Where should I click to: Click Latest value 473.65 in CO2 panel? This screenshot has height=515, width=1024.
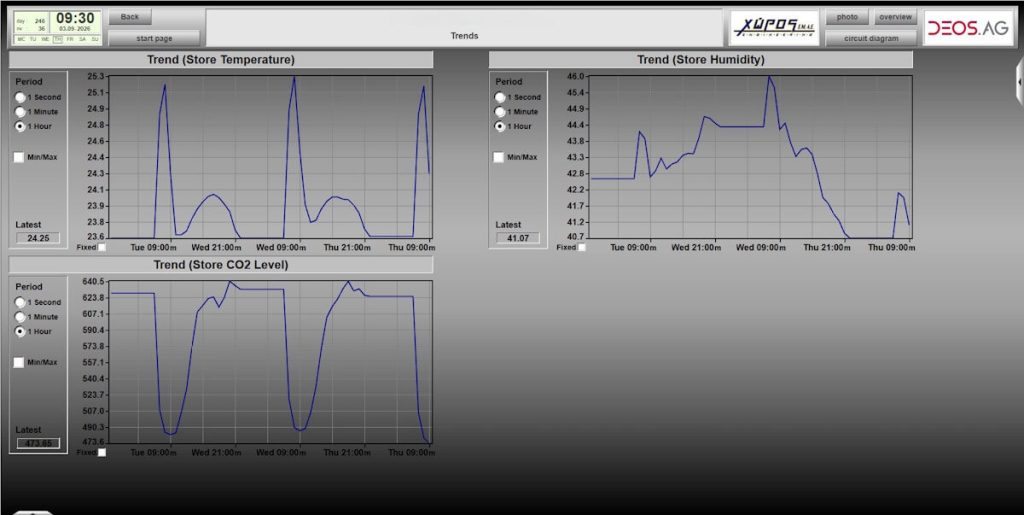(x=38, y=443)
